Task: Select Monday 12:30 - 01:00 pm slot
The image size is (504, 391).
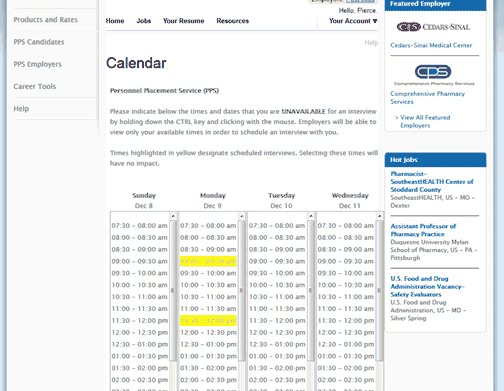Action: pos(208,344)
